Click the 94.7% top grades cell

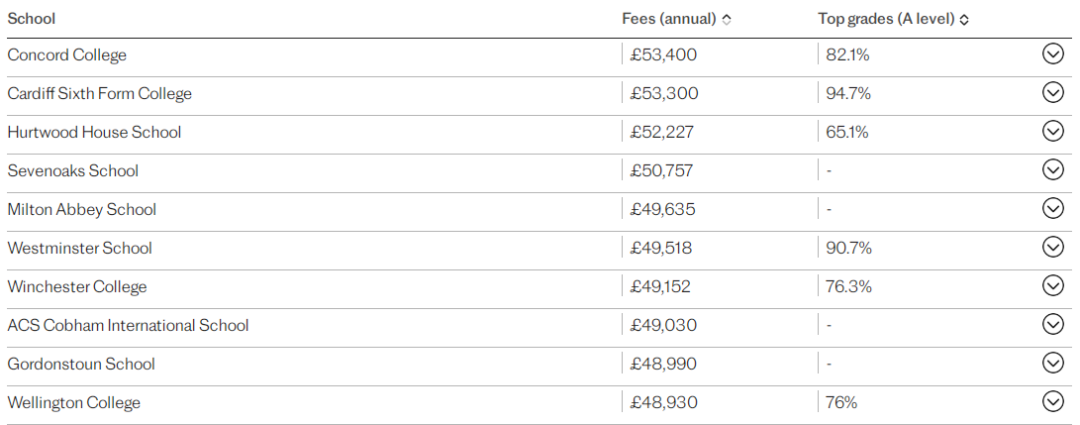point(849,93)
